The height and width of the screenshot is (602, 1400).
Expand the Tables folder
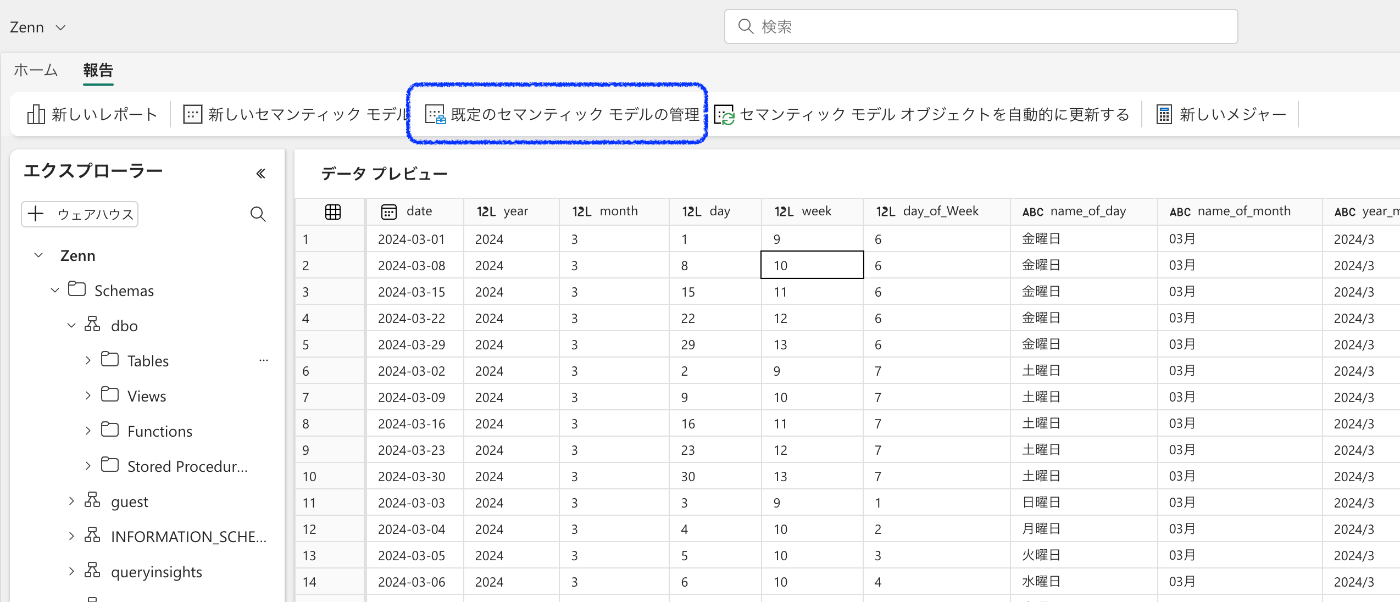pos(88,360)
